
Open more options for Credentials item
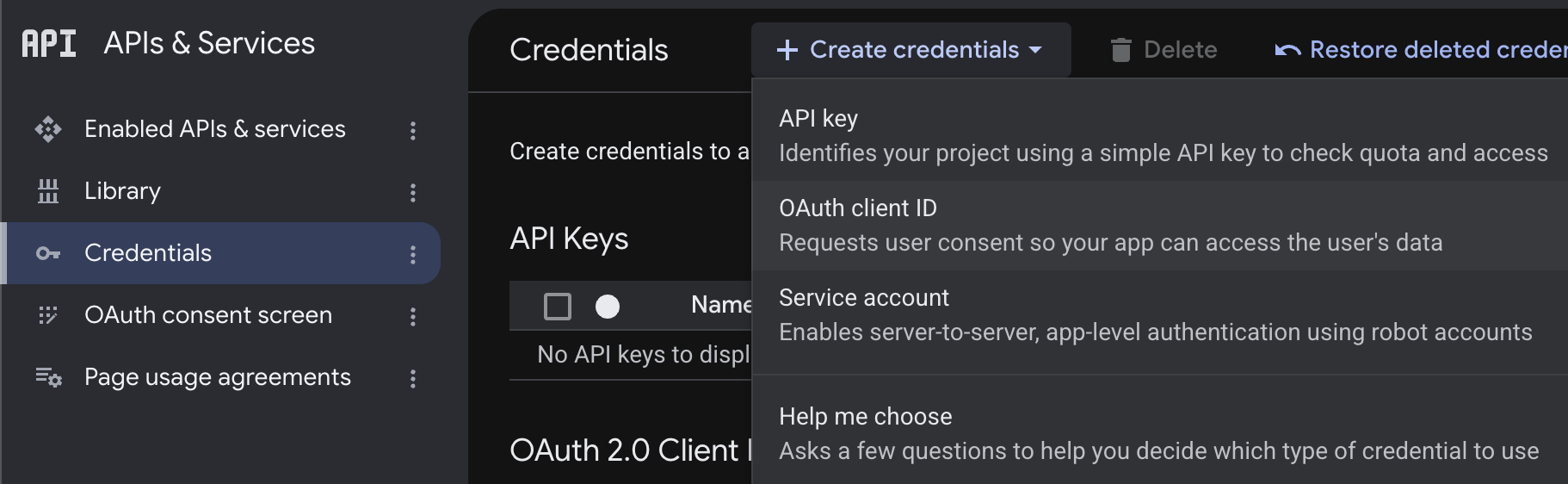(413, 254)
